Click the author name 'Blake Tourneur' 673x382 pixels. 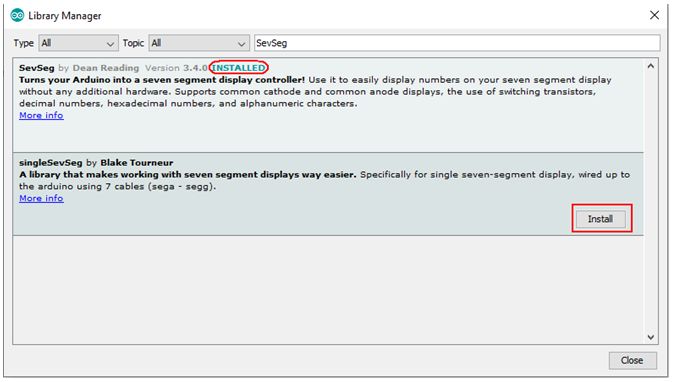coord(136,163)
